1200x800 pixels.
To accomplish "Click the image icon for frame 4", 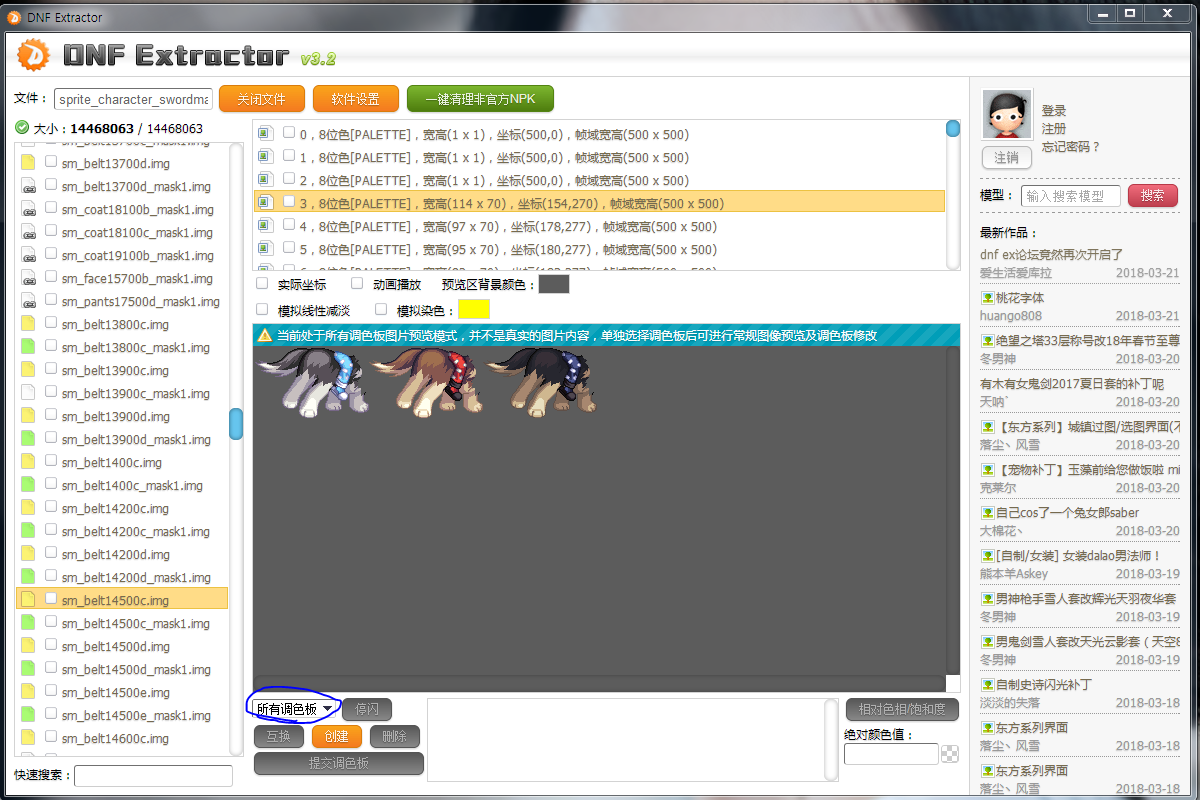I will (x=264, y=226).
